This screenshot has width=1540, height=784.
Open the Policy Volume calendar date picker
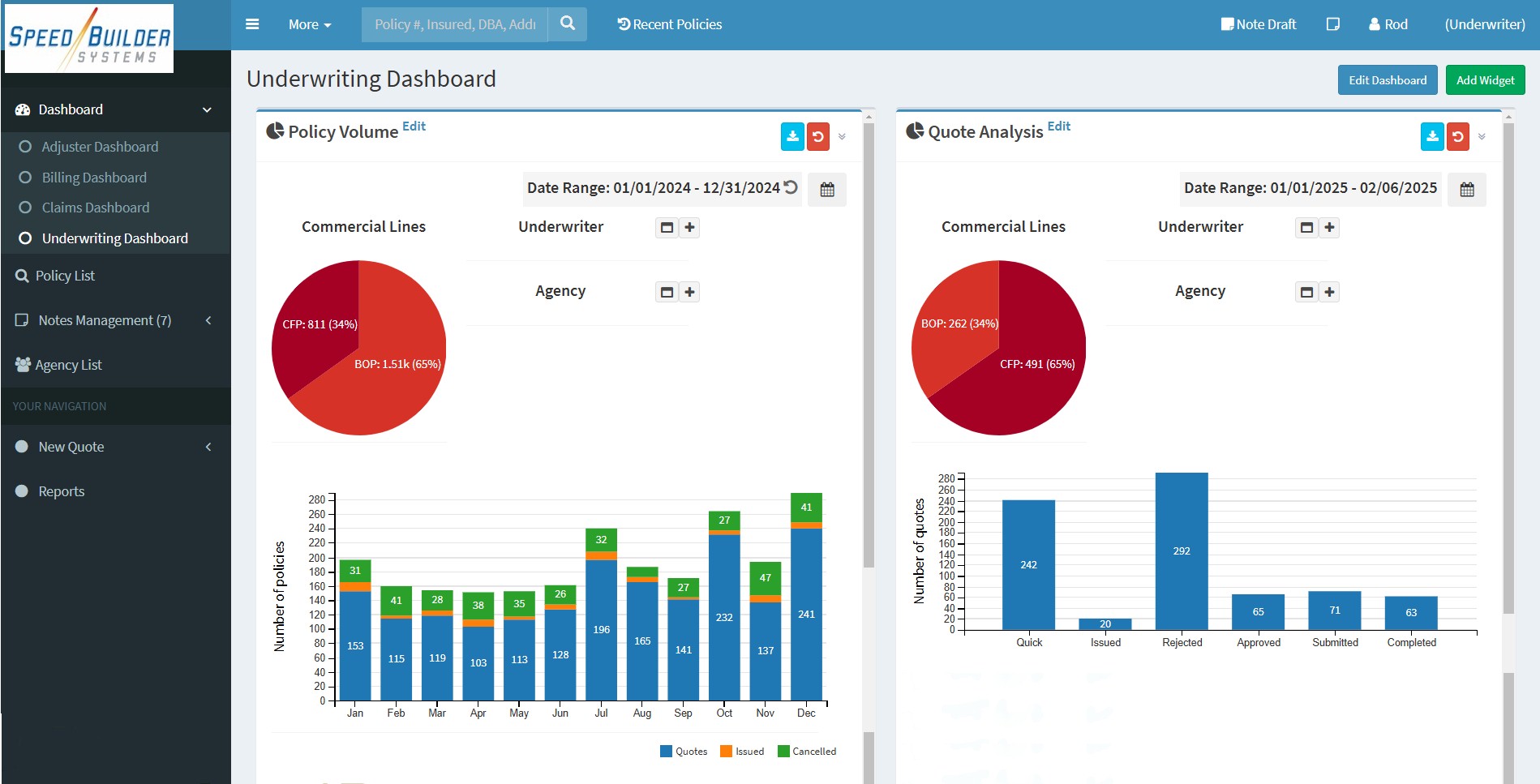(827, 189)
